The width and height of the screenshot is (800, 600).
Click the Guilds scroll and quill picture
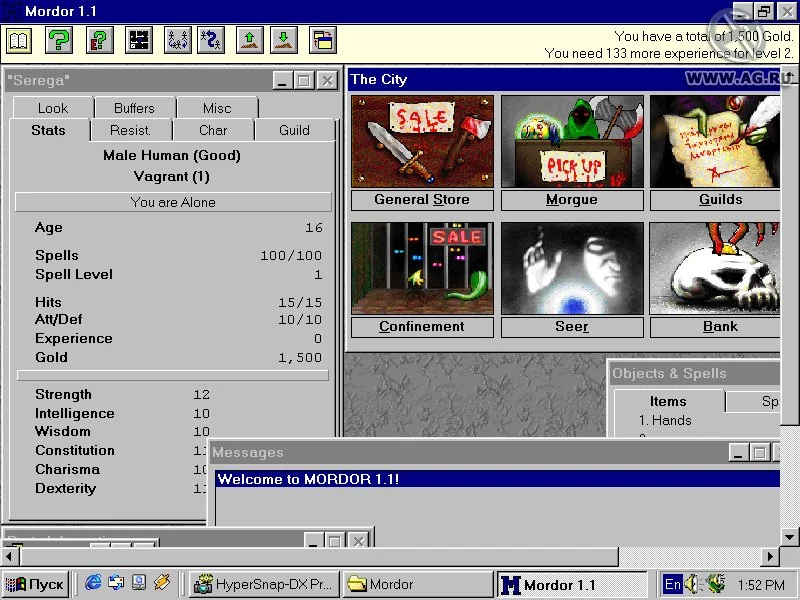[715, 141]
